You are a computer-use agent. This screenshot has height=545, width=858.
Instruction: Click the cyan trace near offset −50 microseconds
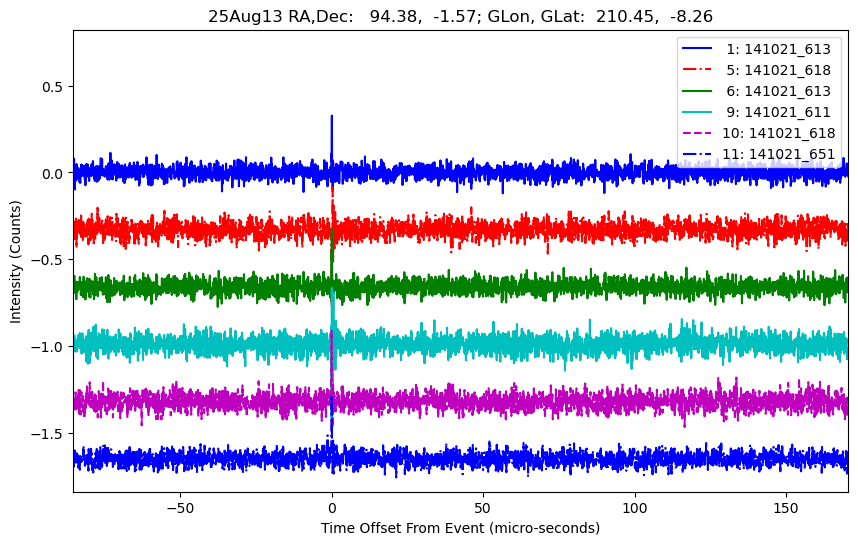180,344
